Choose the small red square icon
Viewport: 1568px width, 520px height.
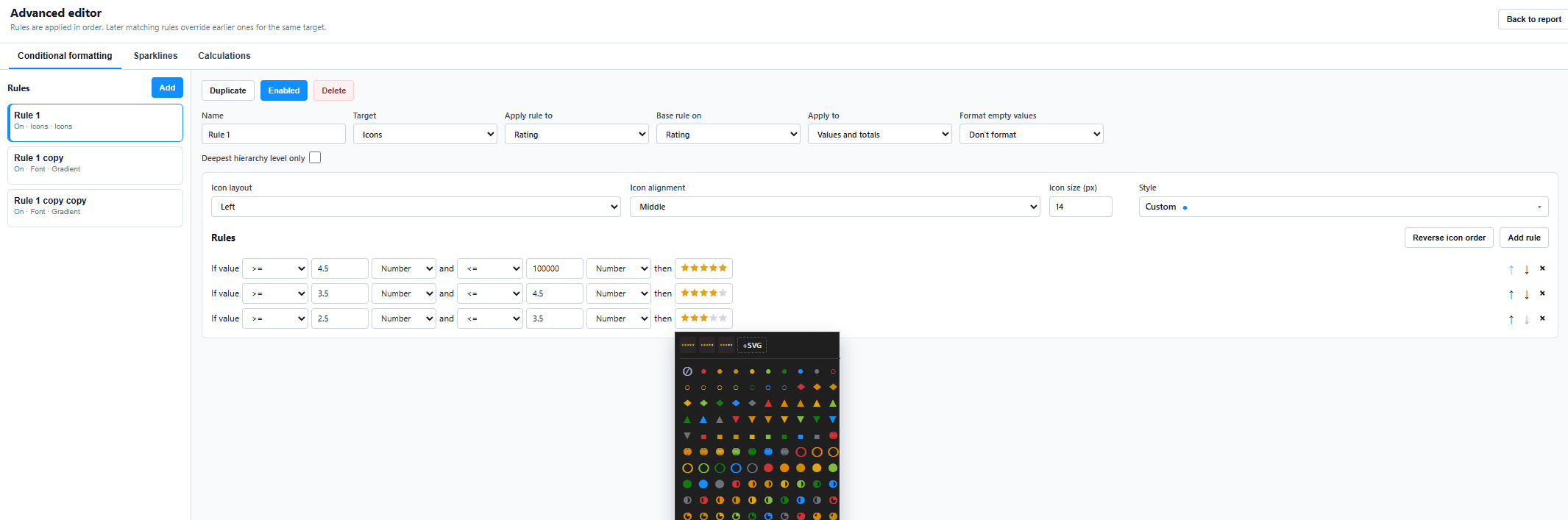tap(703, 437)
